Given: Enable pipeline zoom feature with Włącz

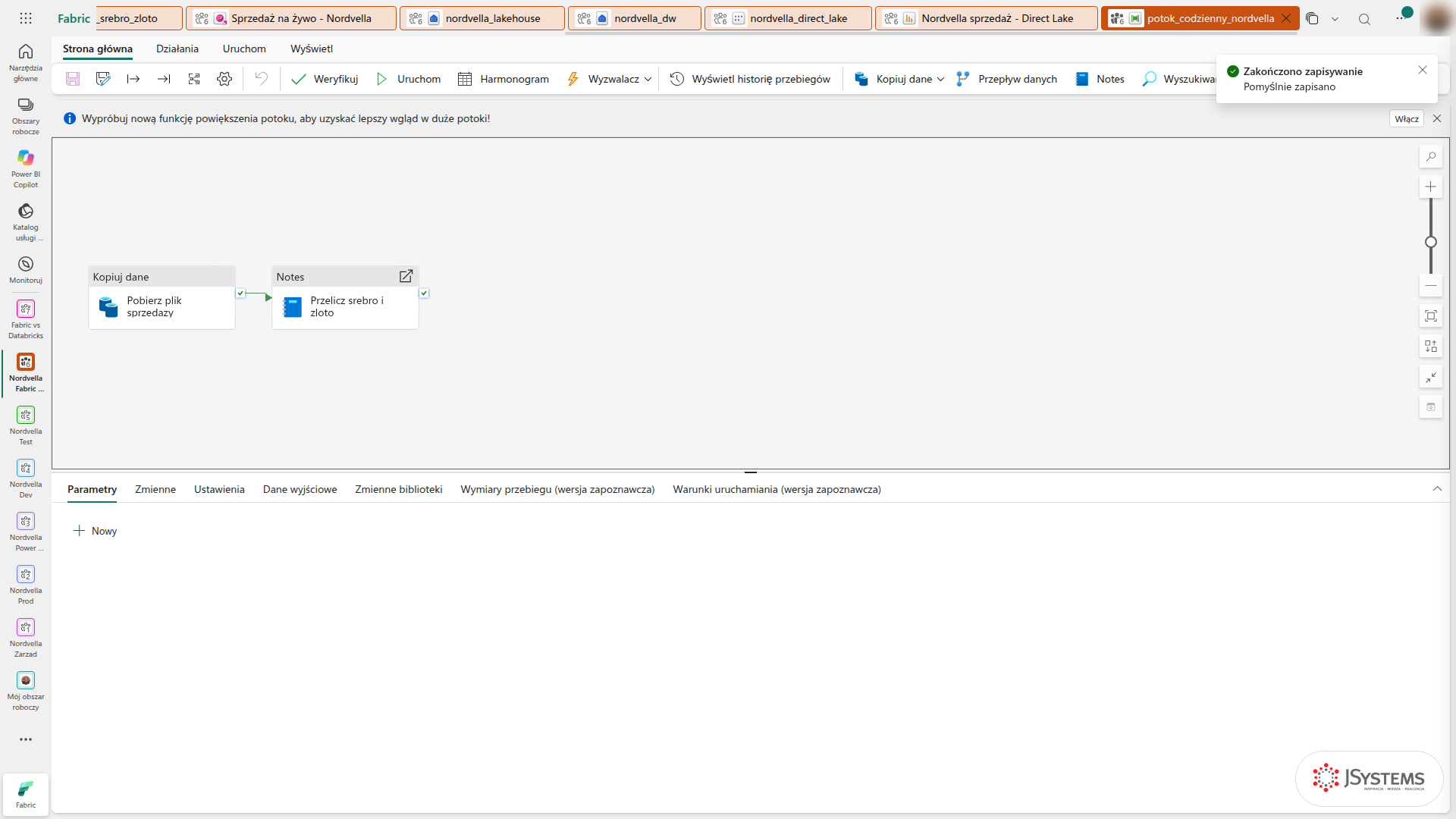Looking at the screenshot, I should [1407, 119].
